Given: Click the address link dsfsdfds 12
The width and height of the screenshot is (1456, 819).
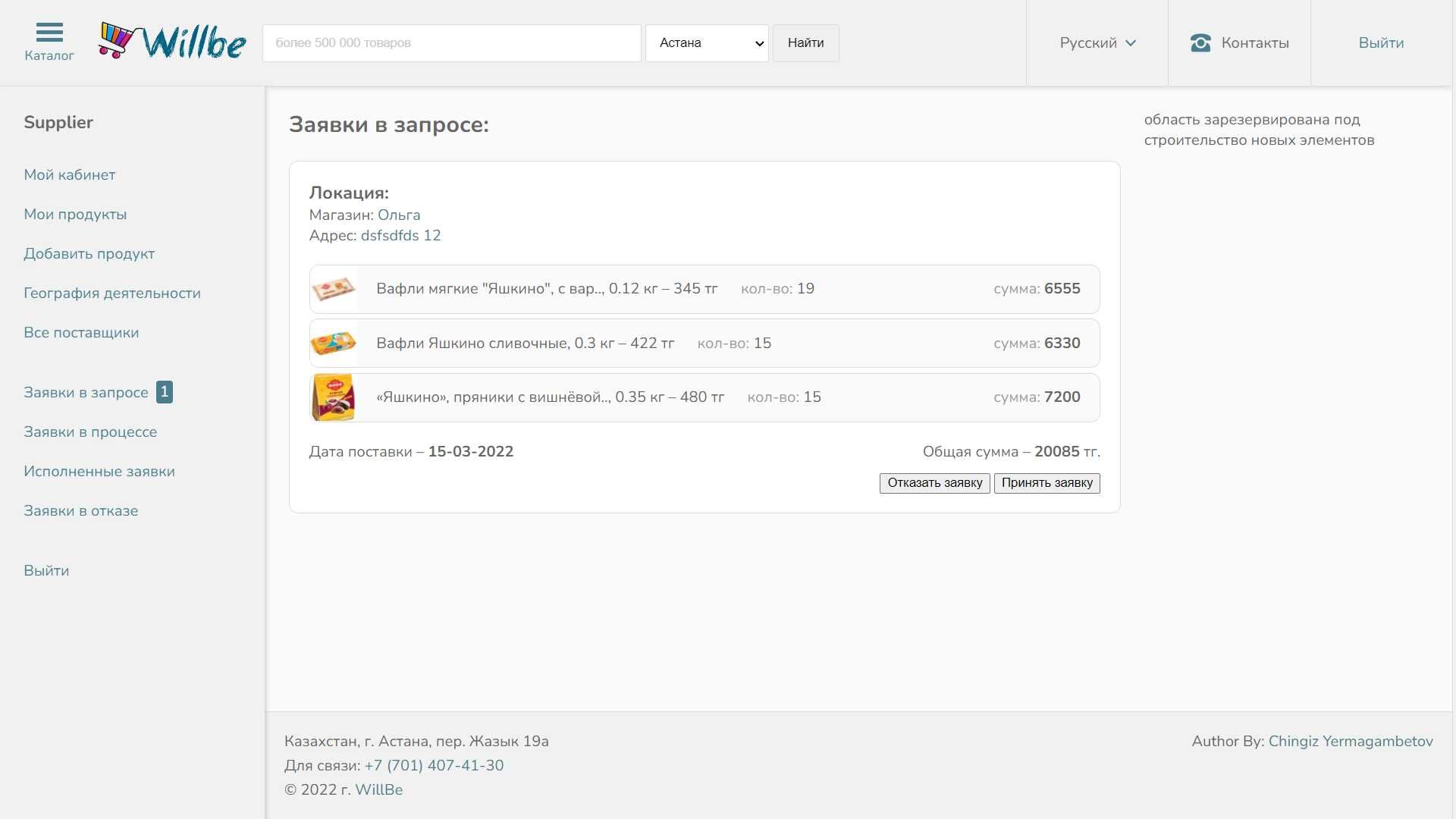Looking at the screenshot, I should [x=400, y=236].
